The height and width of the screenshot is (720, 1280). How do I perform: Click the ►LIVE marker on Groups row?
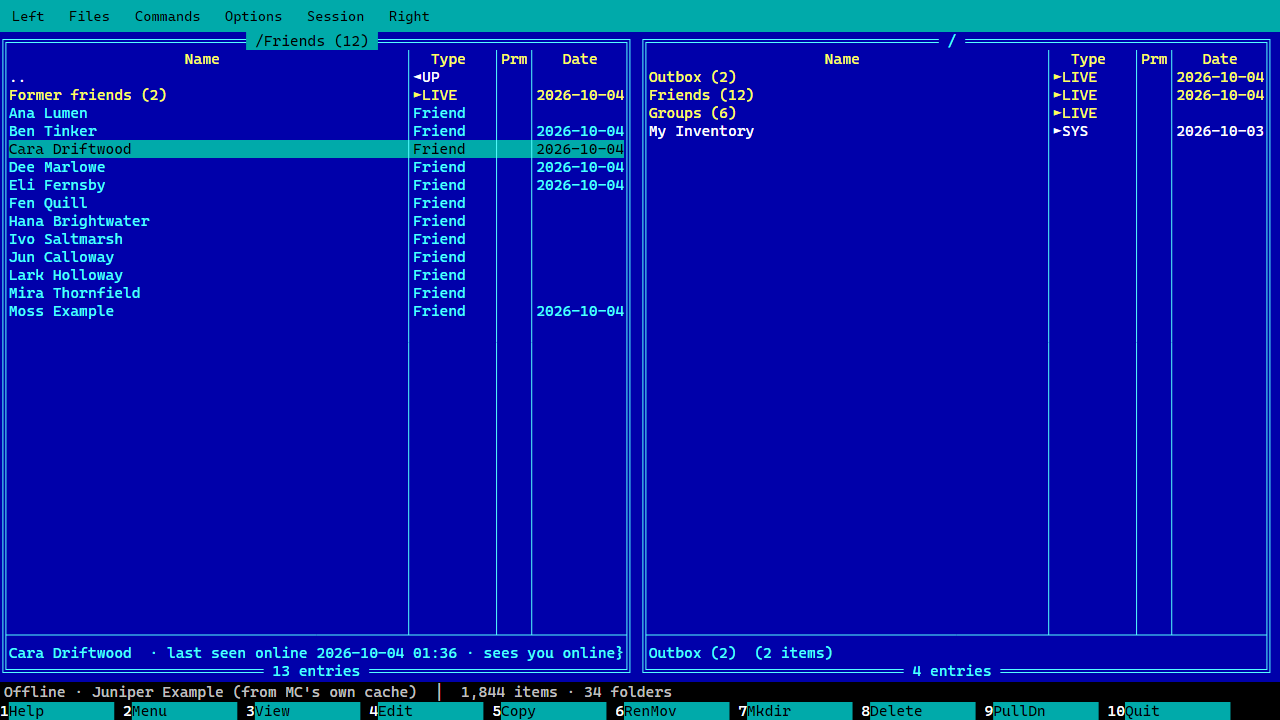[x=1075, y=113]
